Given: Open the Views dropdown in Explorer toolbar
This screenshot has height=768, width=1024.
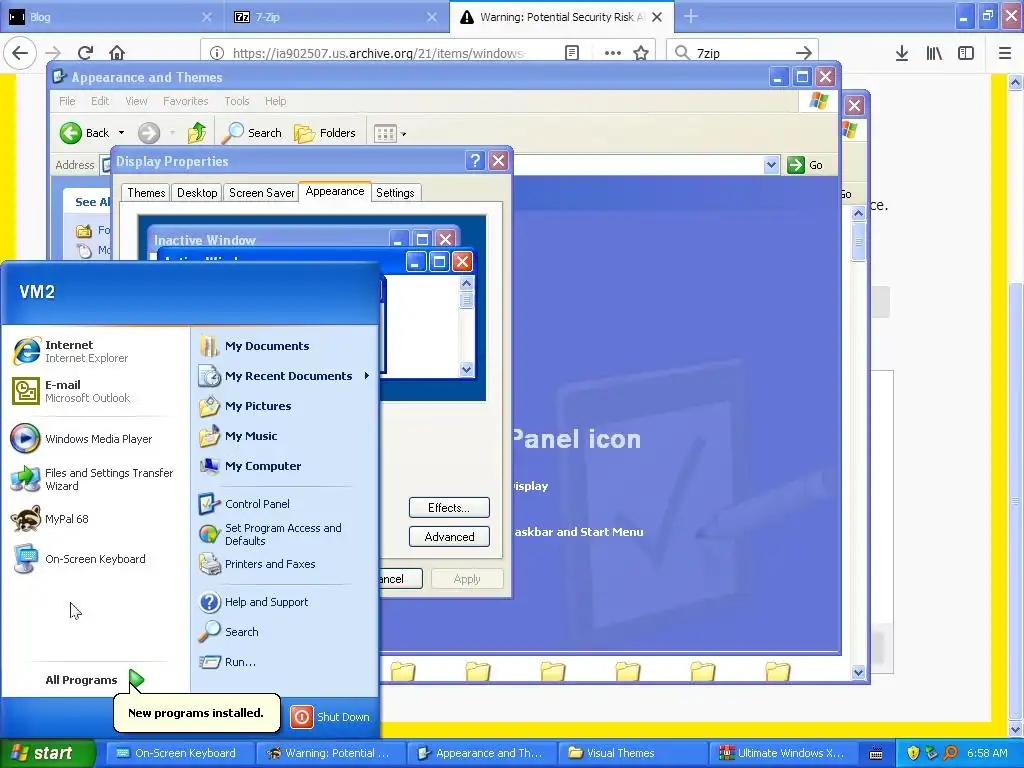Looking at the screenshot, I should tap(390, 134).
